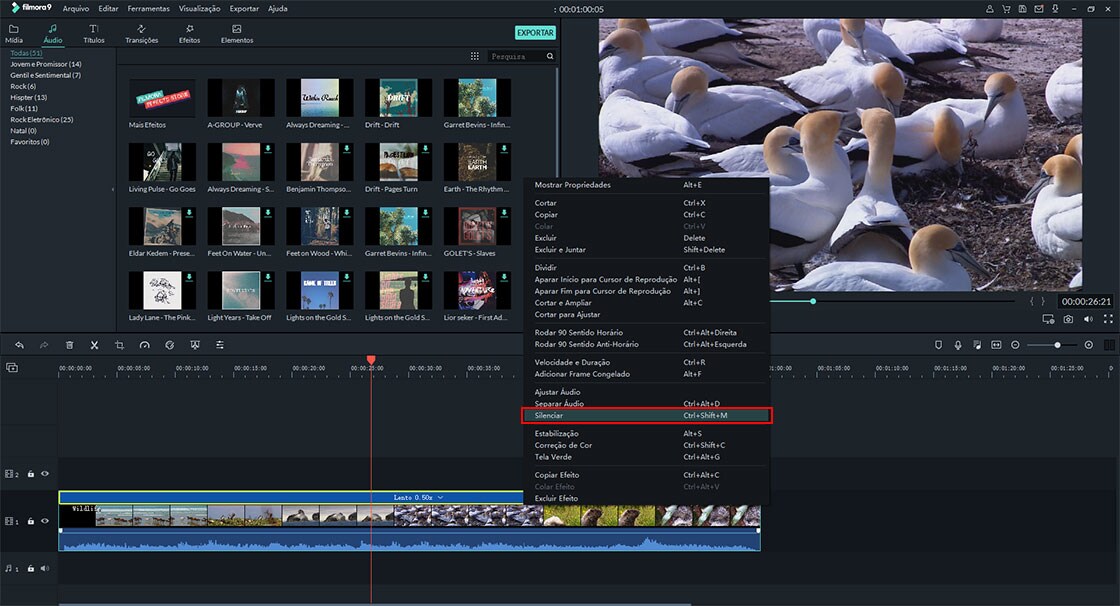The height and width of the screenshot is (606, 1120).
Task: Select Silenciar in the context menu
Action: (646, 415)
